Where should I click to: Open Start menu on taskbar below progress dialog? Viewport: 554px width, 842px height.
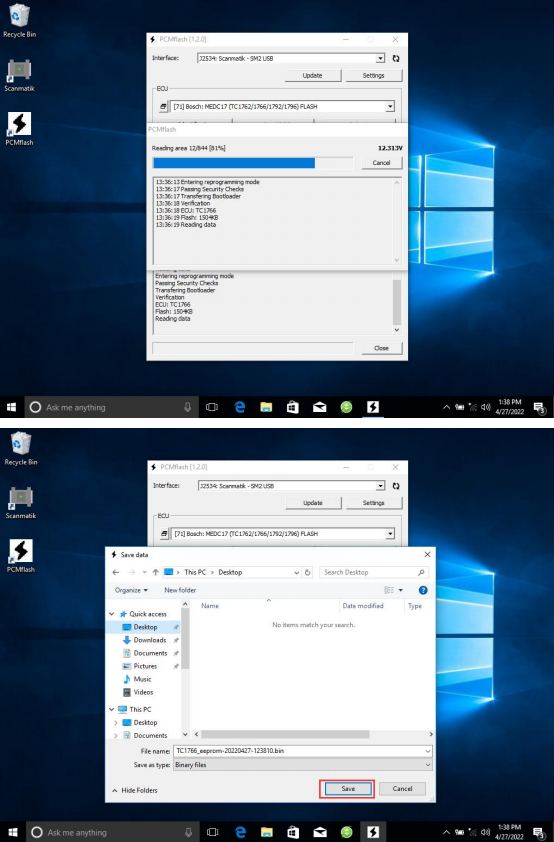tap(11, 407)
